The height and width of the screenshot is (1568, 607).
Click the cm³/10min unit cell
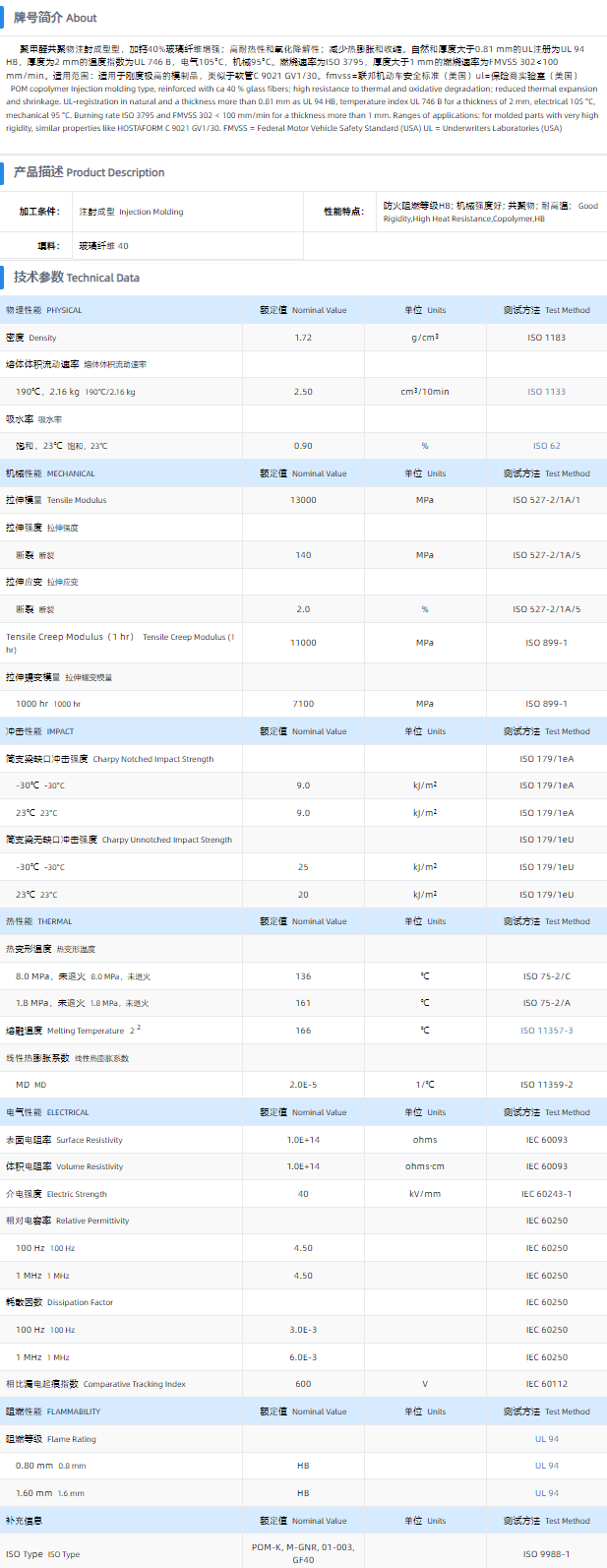tap(425, 392)
